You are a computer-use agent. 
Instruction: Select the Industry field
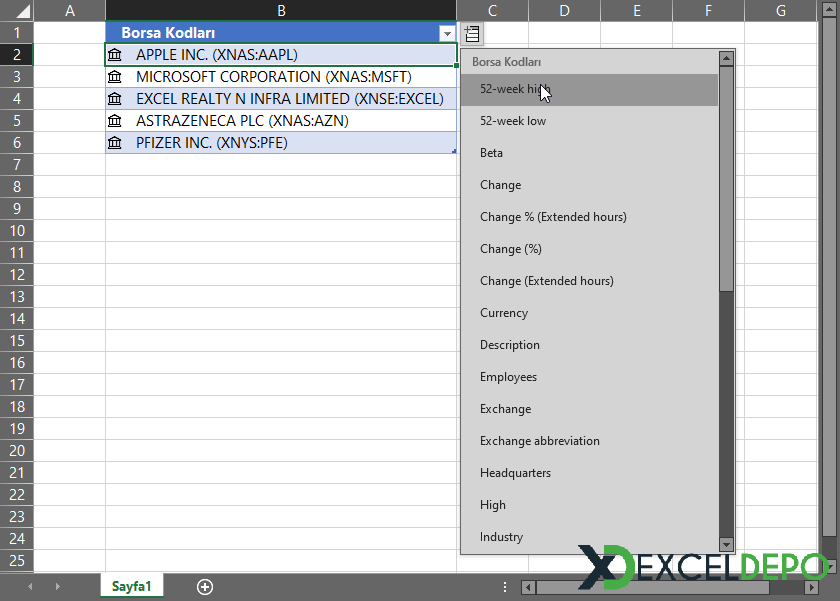589,537
